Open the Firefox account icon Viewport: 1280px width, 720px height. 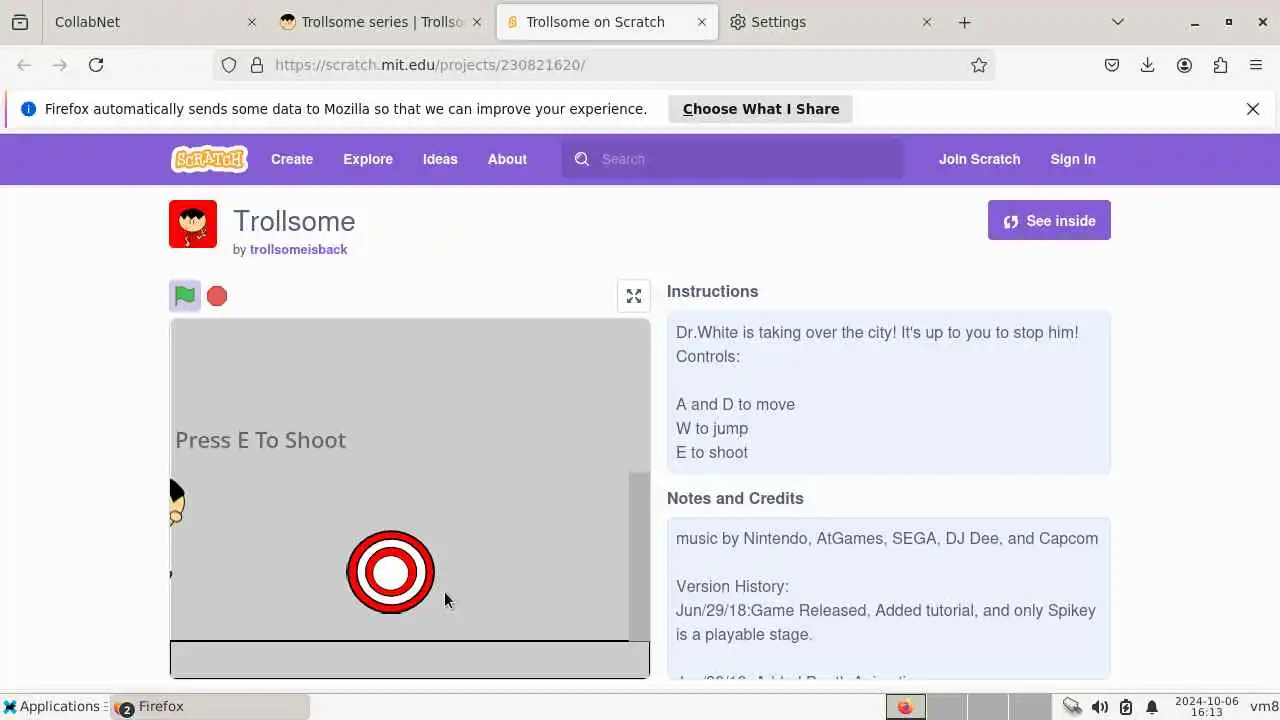click(1184, 65)
